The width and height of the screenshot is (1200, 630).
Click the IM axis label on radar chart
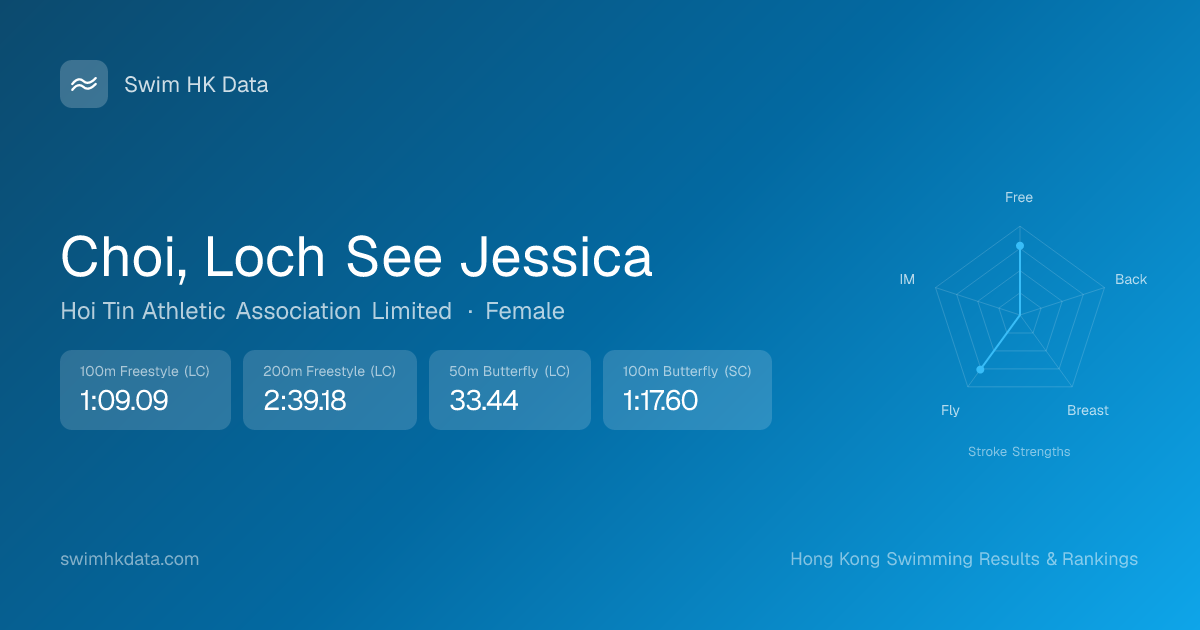click(907, 279)
